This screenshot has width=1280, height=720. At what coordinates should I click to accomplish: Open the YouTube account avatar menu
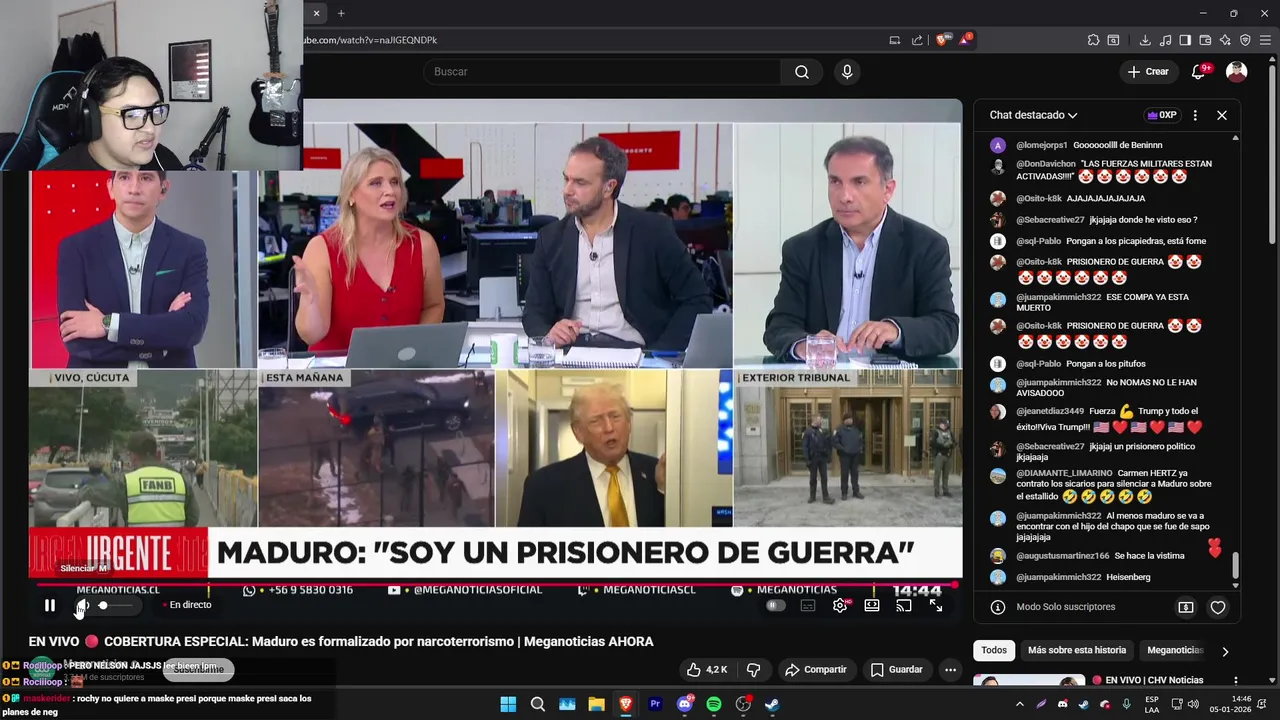(1237, 72)
